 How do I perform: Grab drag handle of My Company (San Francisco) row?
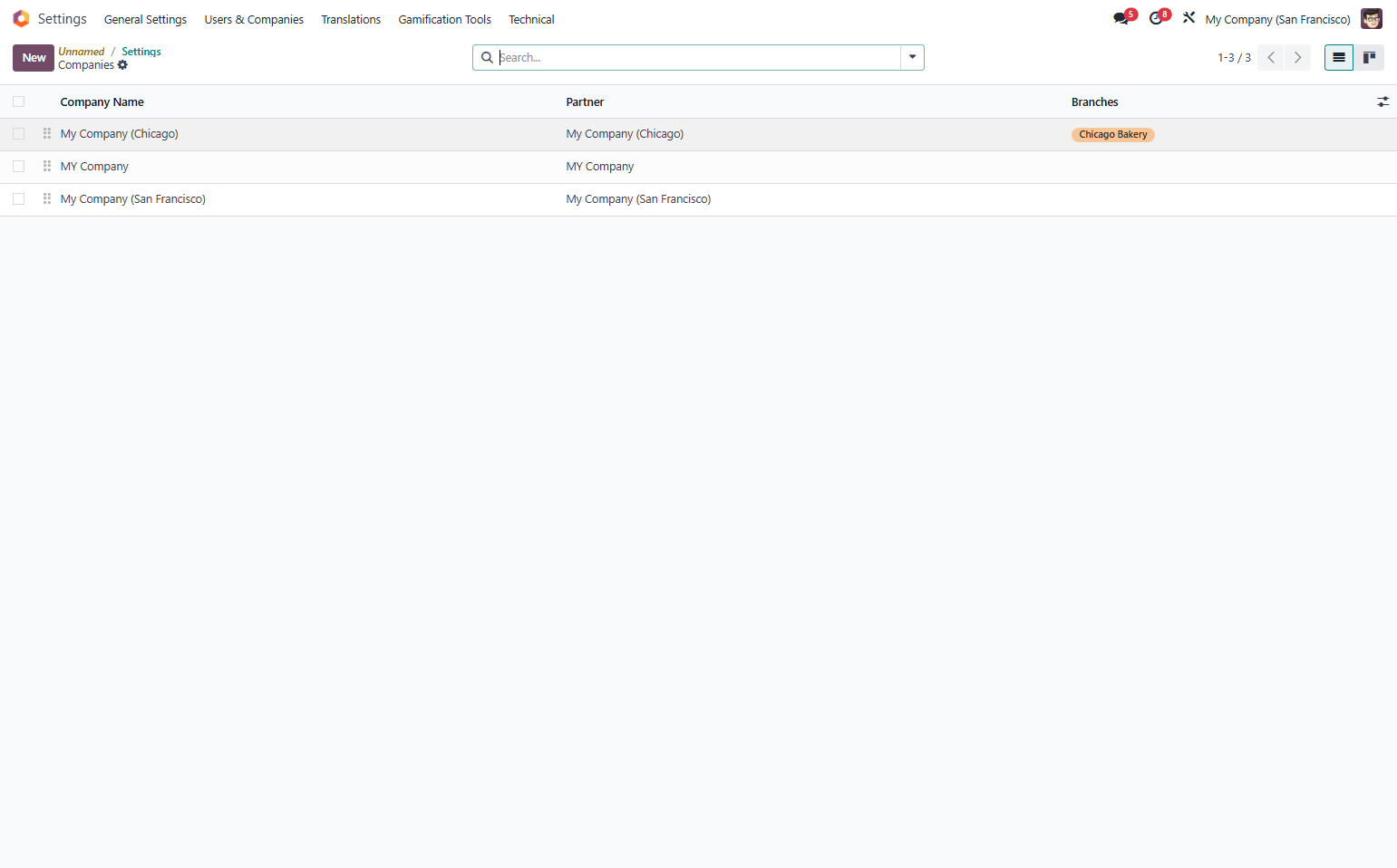click(47, 199)
